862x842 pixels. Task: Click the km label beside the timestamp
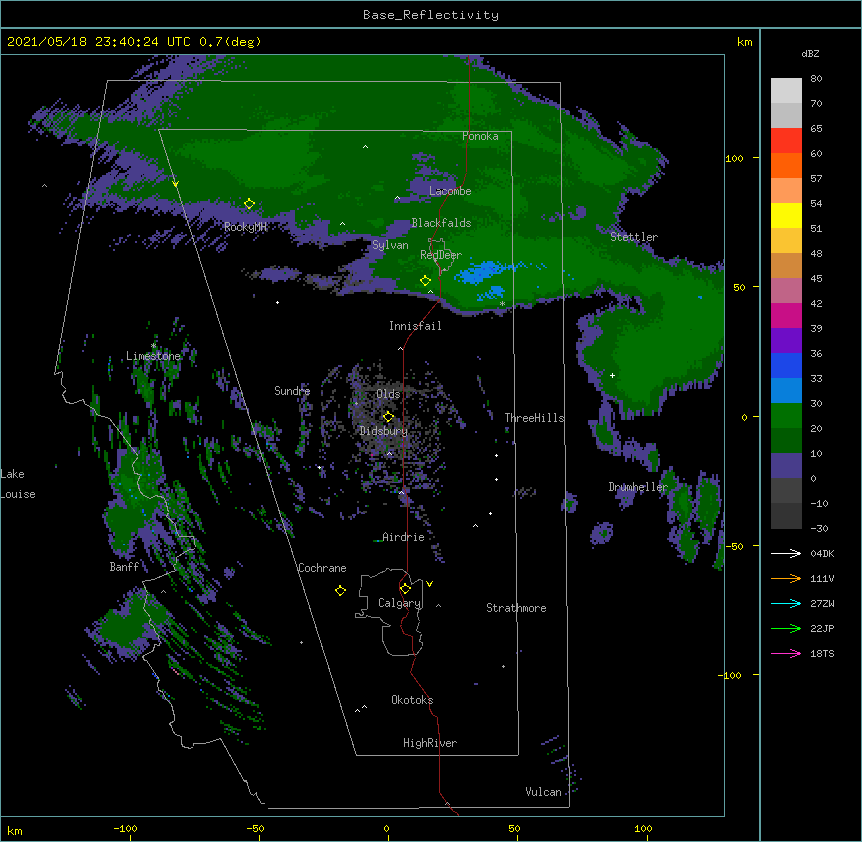[x=745, y=42]
